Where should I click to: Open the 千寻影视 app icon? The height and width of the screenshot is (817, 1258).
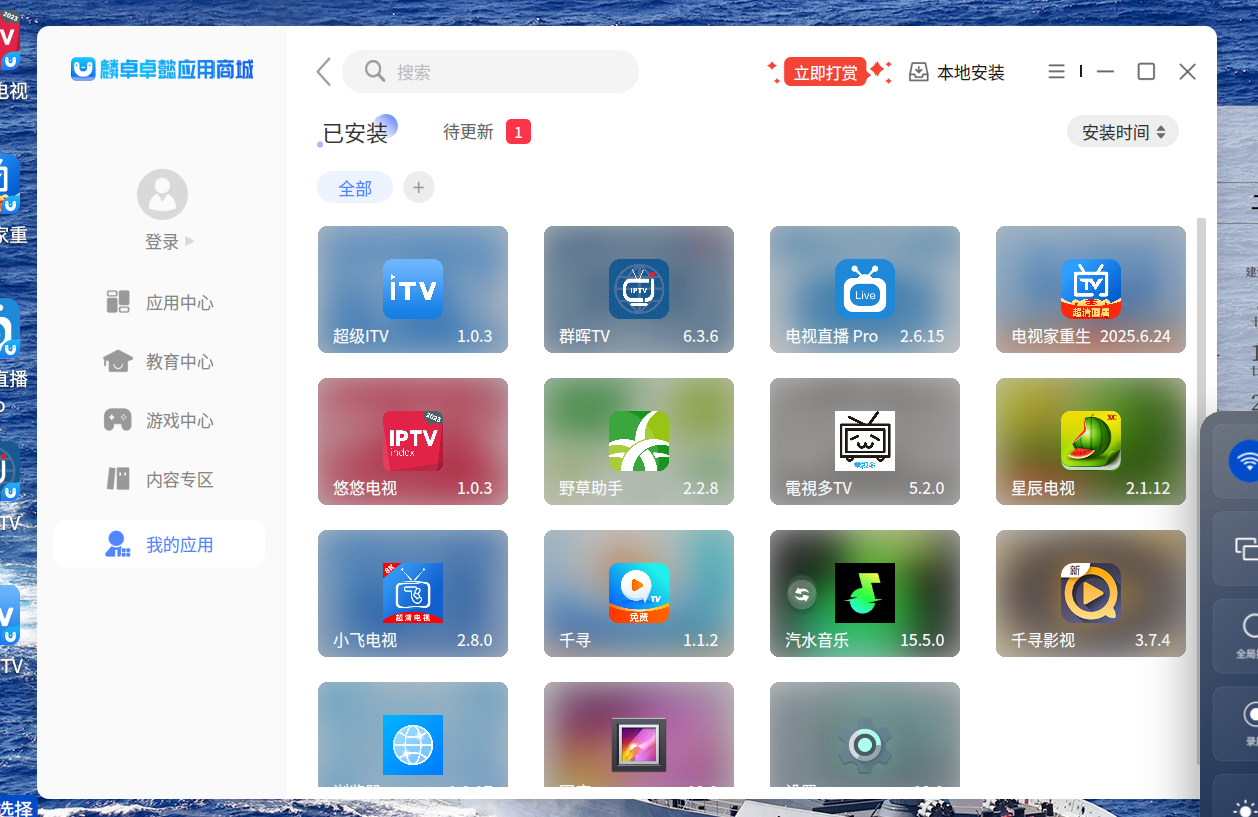1091,593
